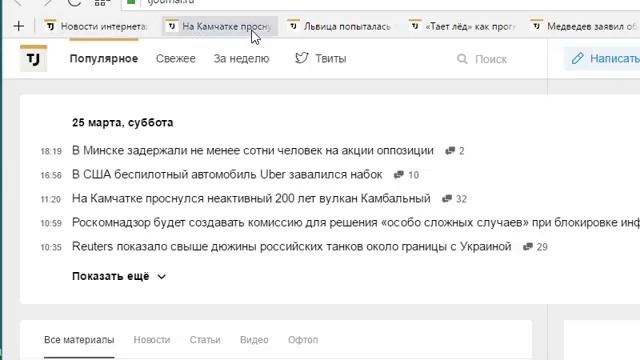
Task: Switch to «Тает лёд» browser tab
Action: tap(462, 26)
